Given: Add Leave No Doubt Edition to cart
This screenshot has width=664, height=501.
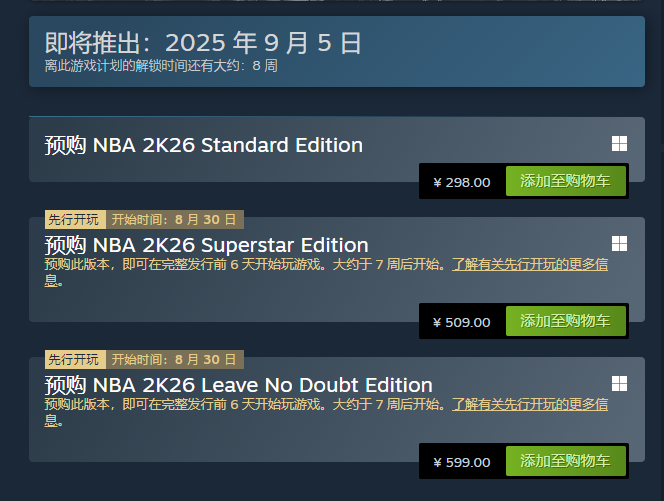Looking at the screenshot, I should tap(565, 461).
